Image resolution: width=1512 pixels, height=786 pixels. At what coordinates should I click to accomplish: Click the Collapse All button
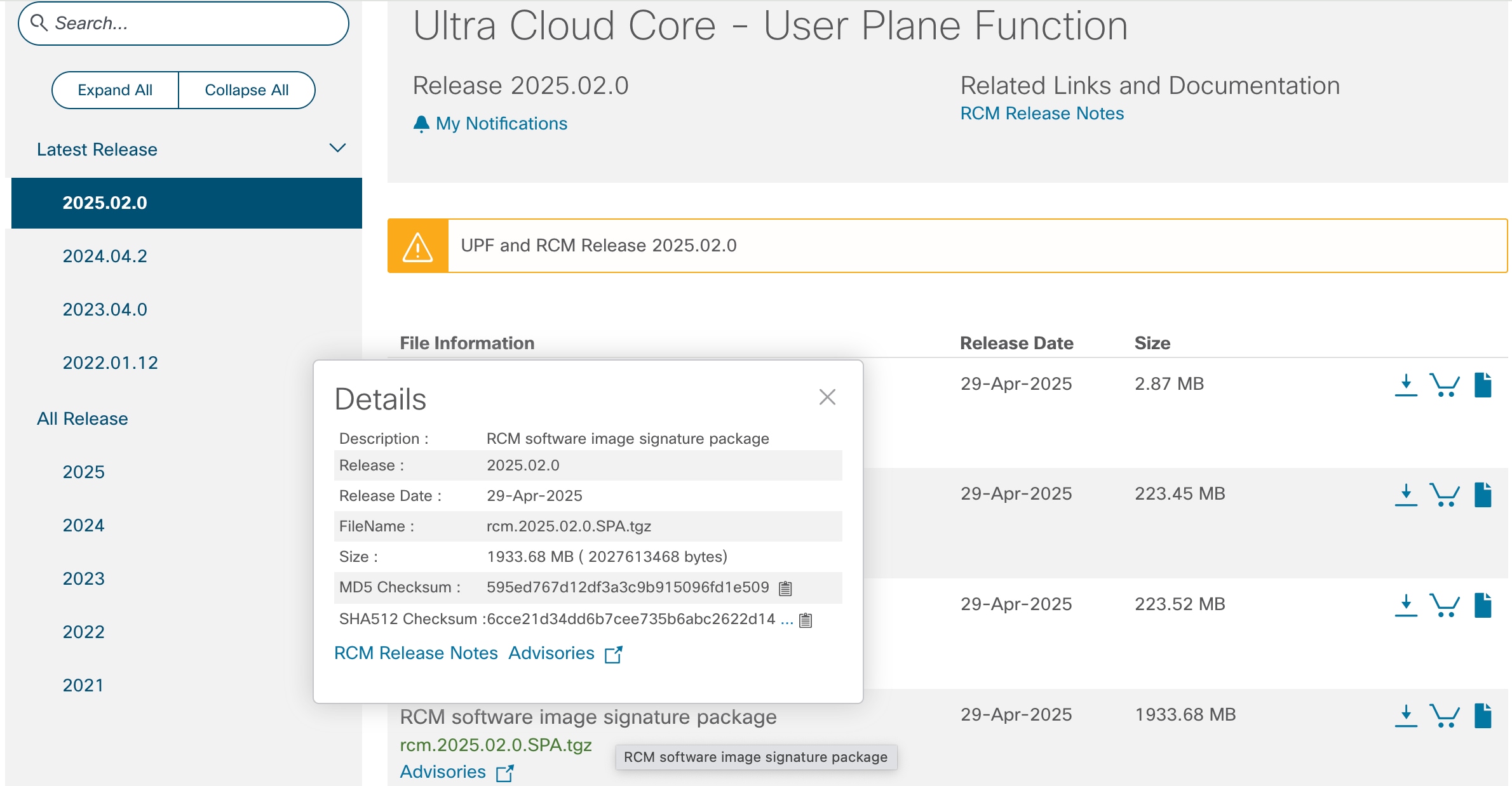(246, 90)
